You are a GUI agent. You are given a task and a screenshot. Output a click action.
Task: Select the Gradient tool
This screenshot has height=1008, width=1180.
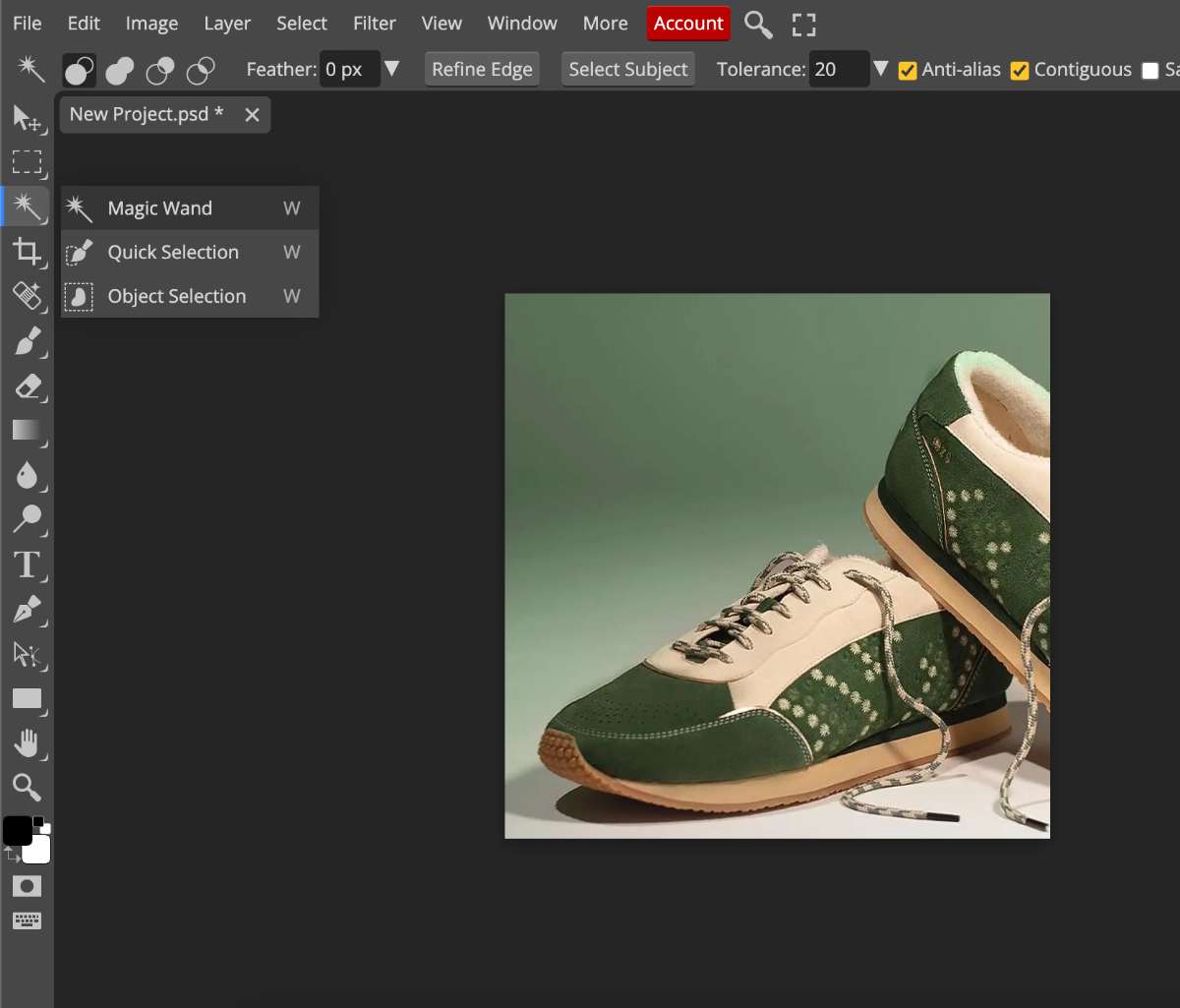27,430
